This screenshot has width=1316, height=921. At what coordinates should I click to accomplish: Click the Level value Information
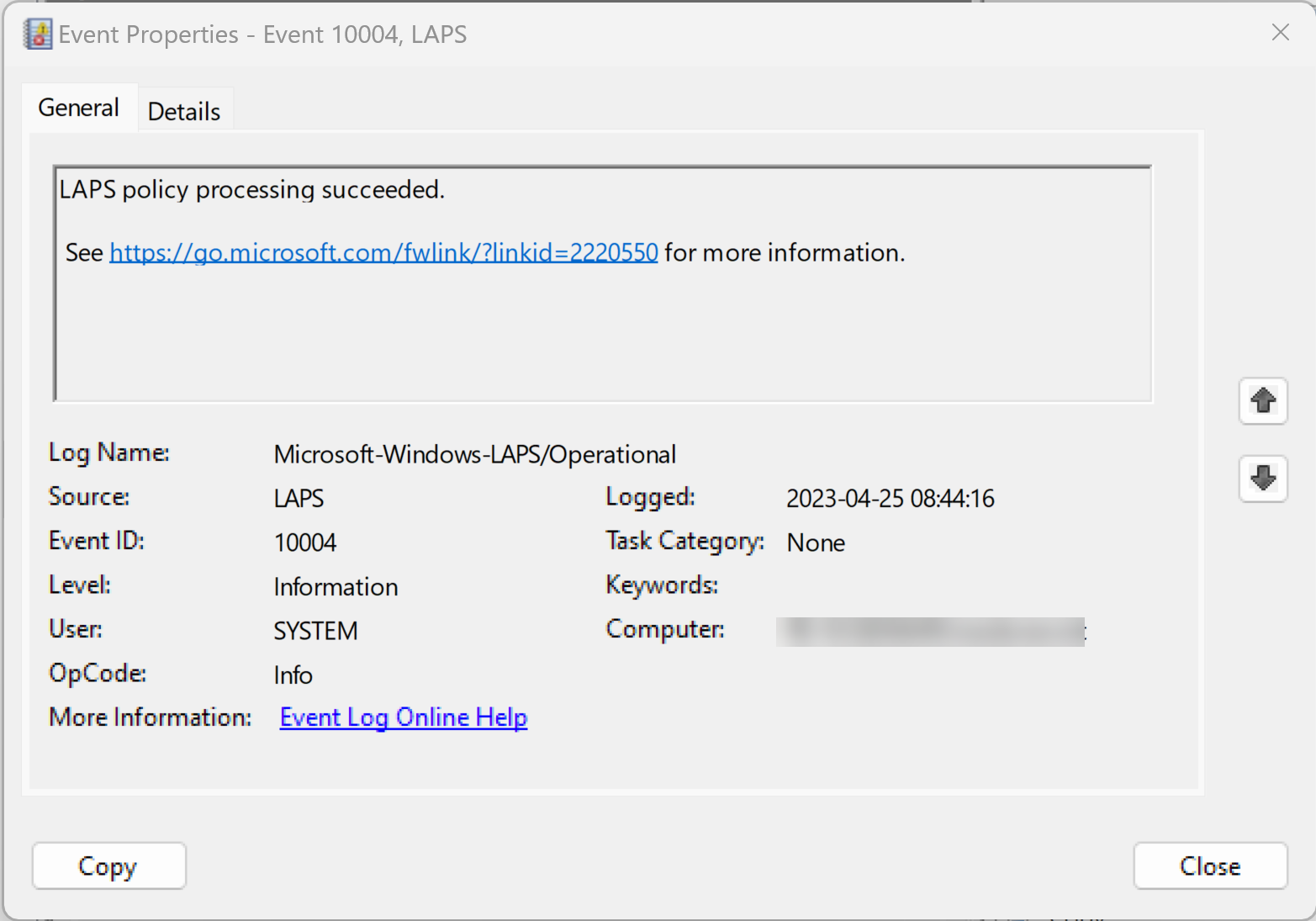(x=336, y=587)
